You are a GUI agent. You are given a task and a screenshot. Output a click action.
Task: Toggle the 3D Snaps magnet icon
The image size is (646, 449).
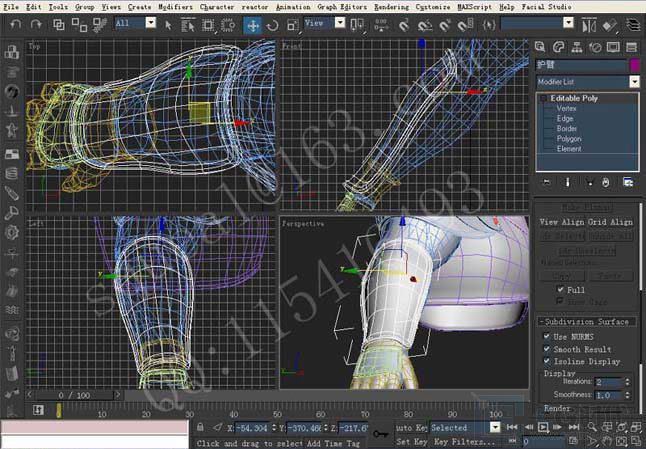[404, 26]
